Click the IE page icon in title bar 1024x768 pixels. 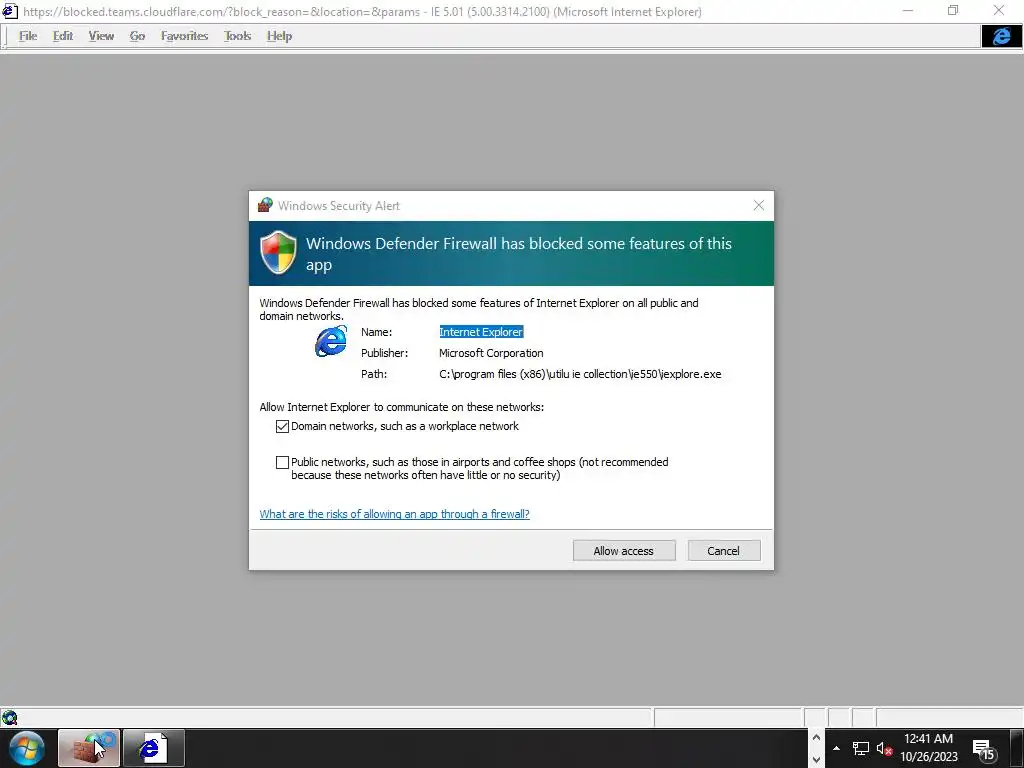click(9, 11)
